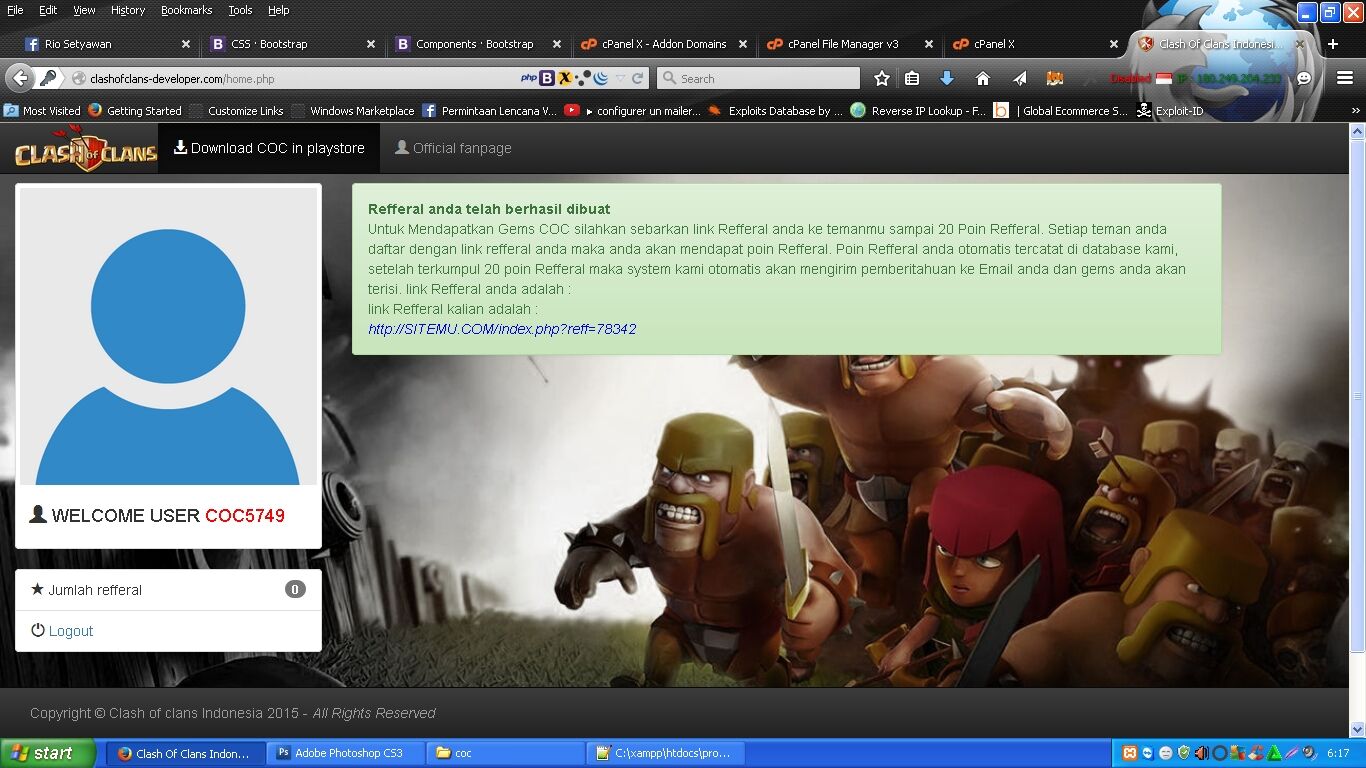Click the speaker volume tray icon
The height and width of the screenshot is (768, 1366).
click(x=1202, y=753)
